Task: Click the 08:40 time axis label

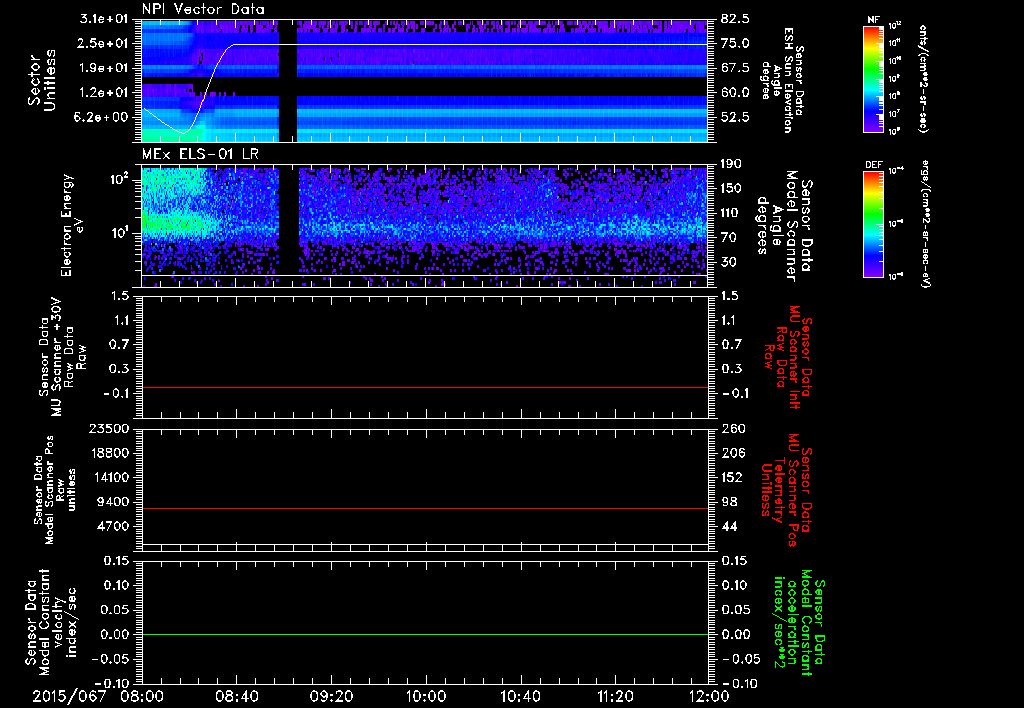Action: [x=236, y=696]
